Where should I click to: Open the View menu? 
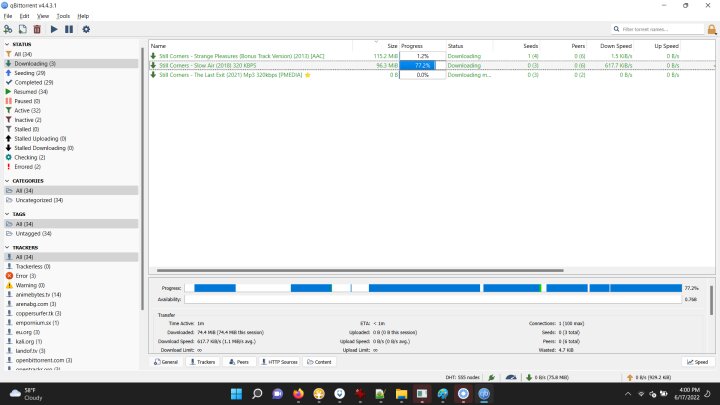tap(43, 16)
